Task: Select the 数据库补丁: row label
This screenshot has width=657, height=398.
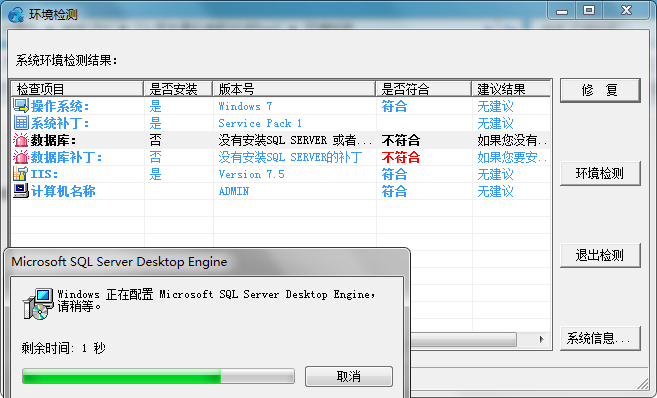Action: [66, 158]
